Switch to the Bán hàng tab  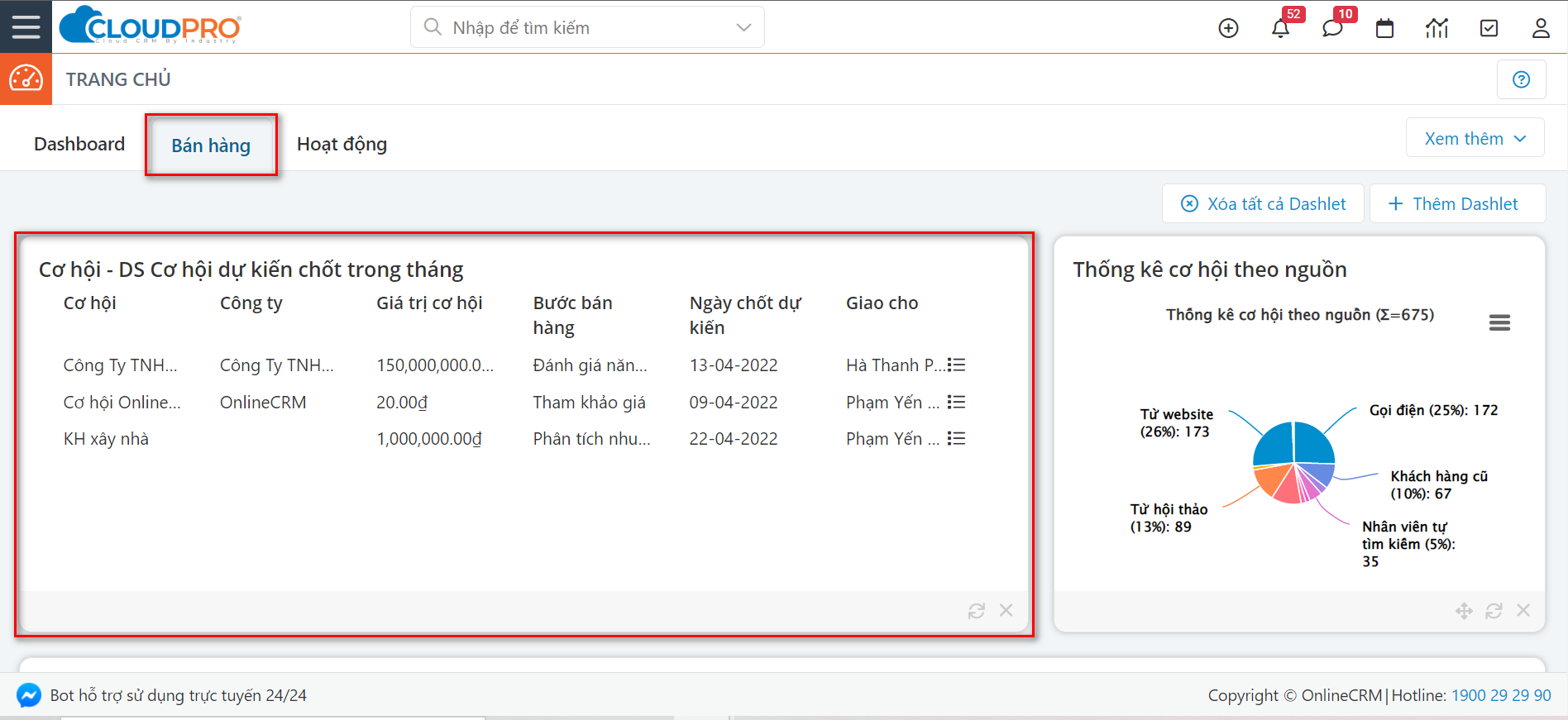tap(211, 145)
